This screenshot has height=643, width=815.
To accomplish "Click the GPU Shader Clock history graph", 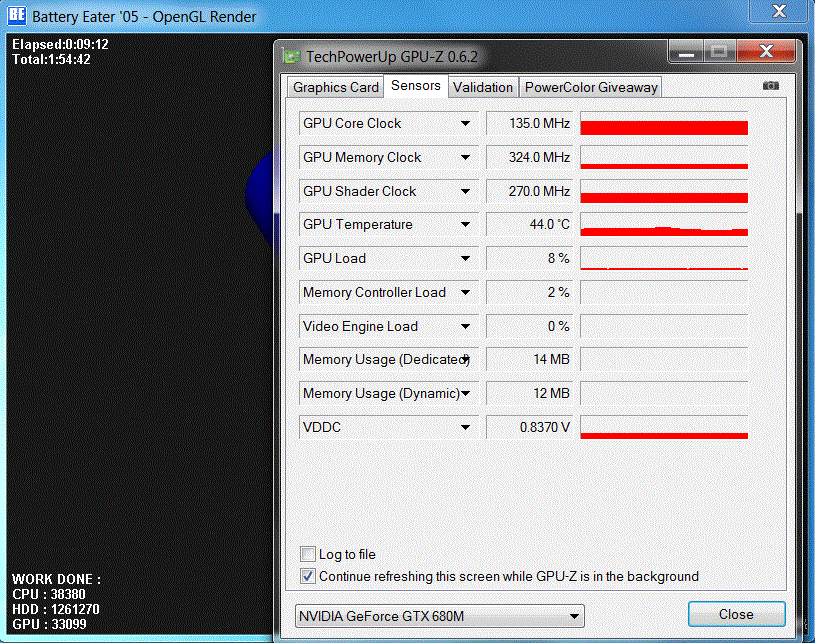I will tap(664, 191).
